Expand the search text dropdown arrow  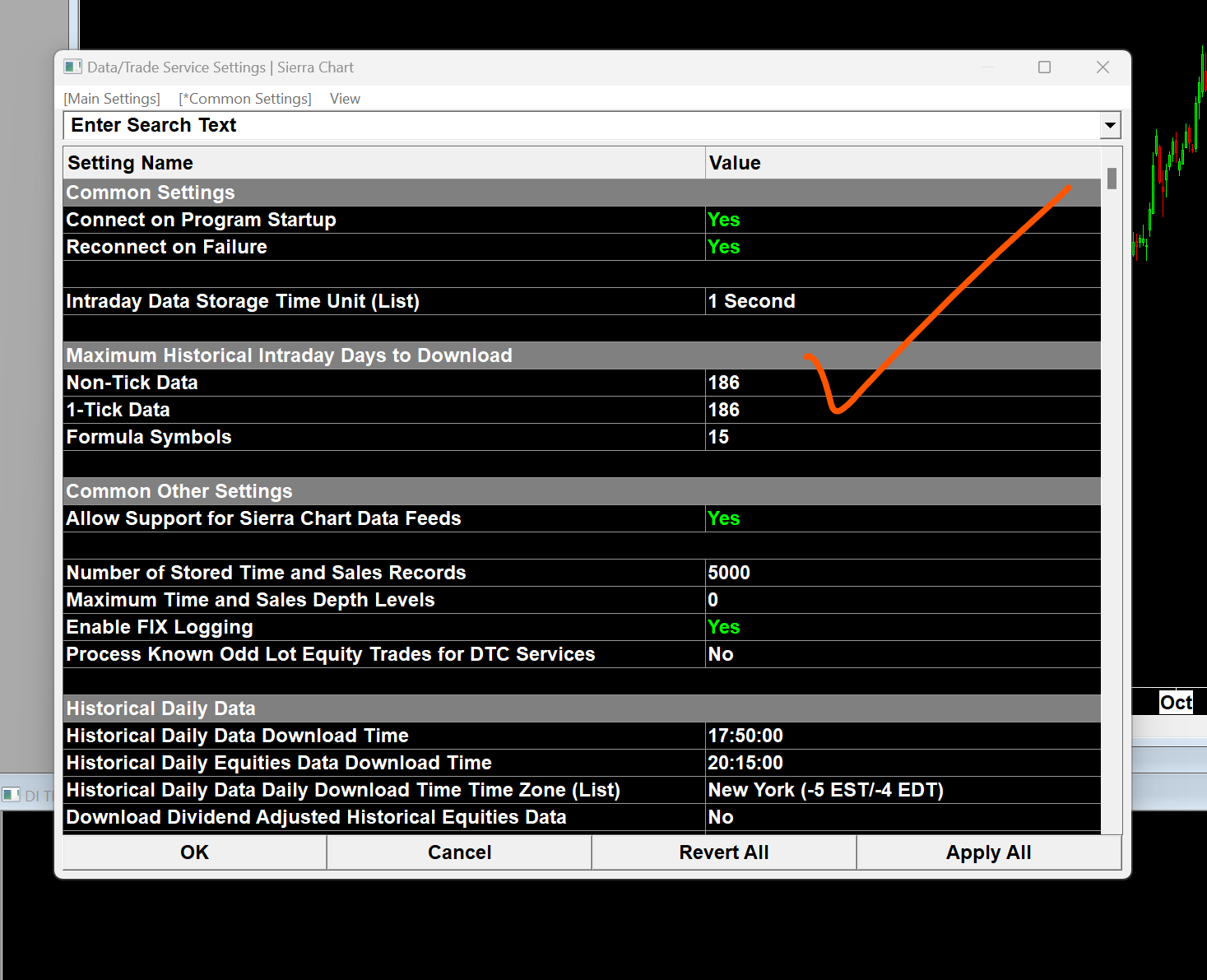(1110, 125)
